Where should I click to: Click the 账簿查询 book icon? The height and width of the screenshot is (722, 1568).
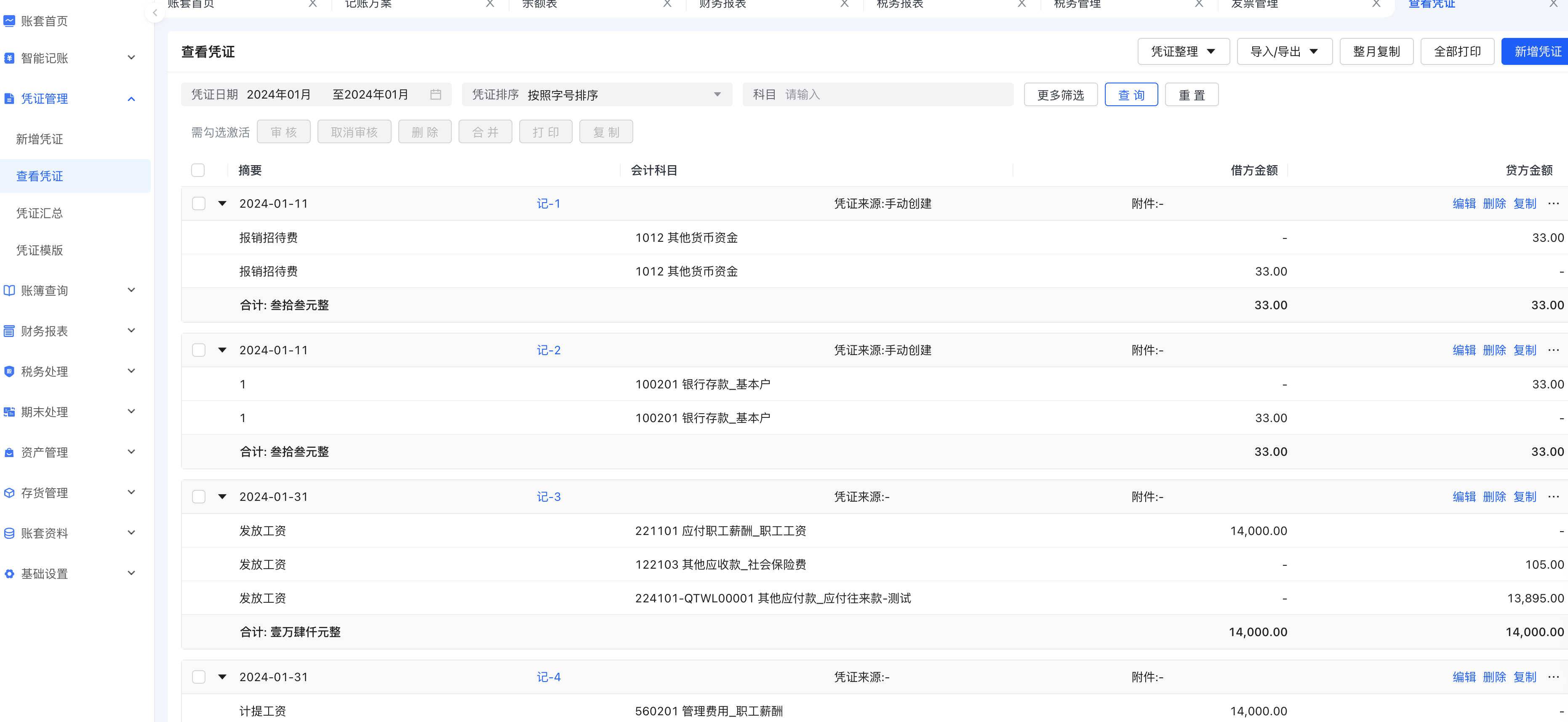pos(9,290)
